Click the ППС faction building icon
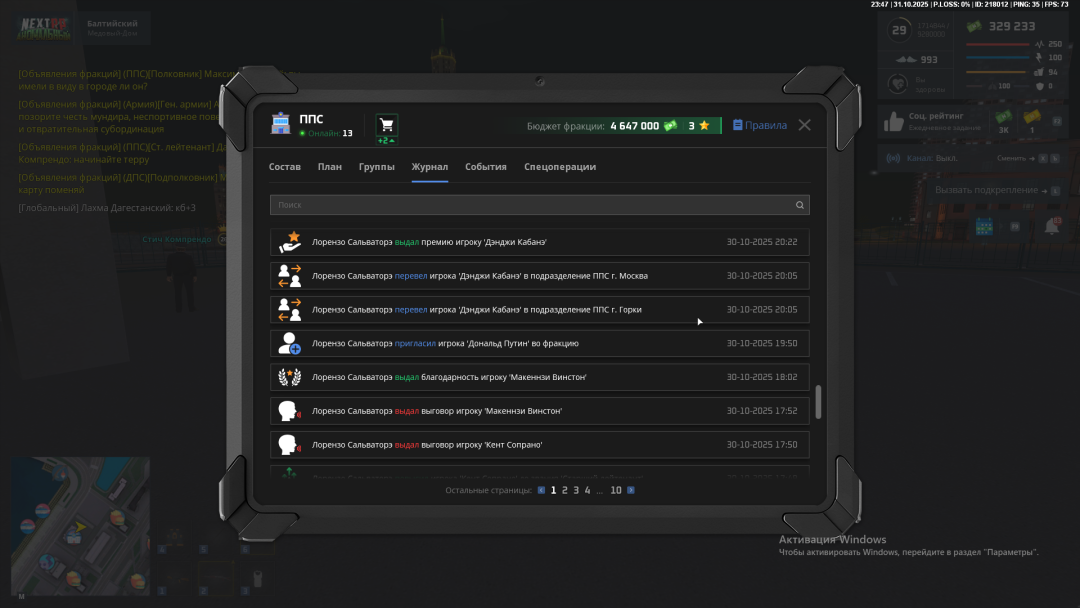Viewport: 1080px width, 608px height. 280,125
